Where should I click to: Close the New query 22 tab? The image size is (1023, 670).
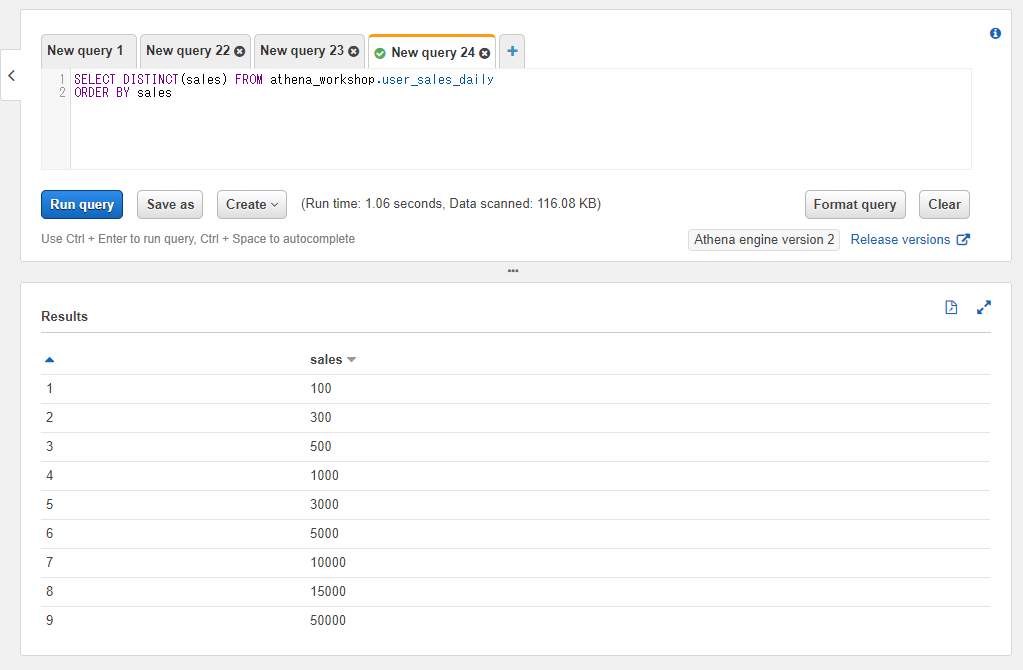[239, 52]
